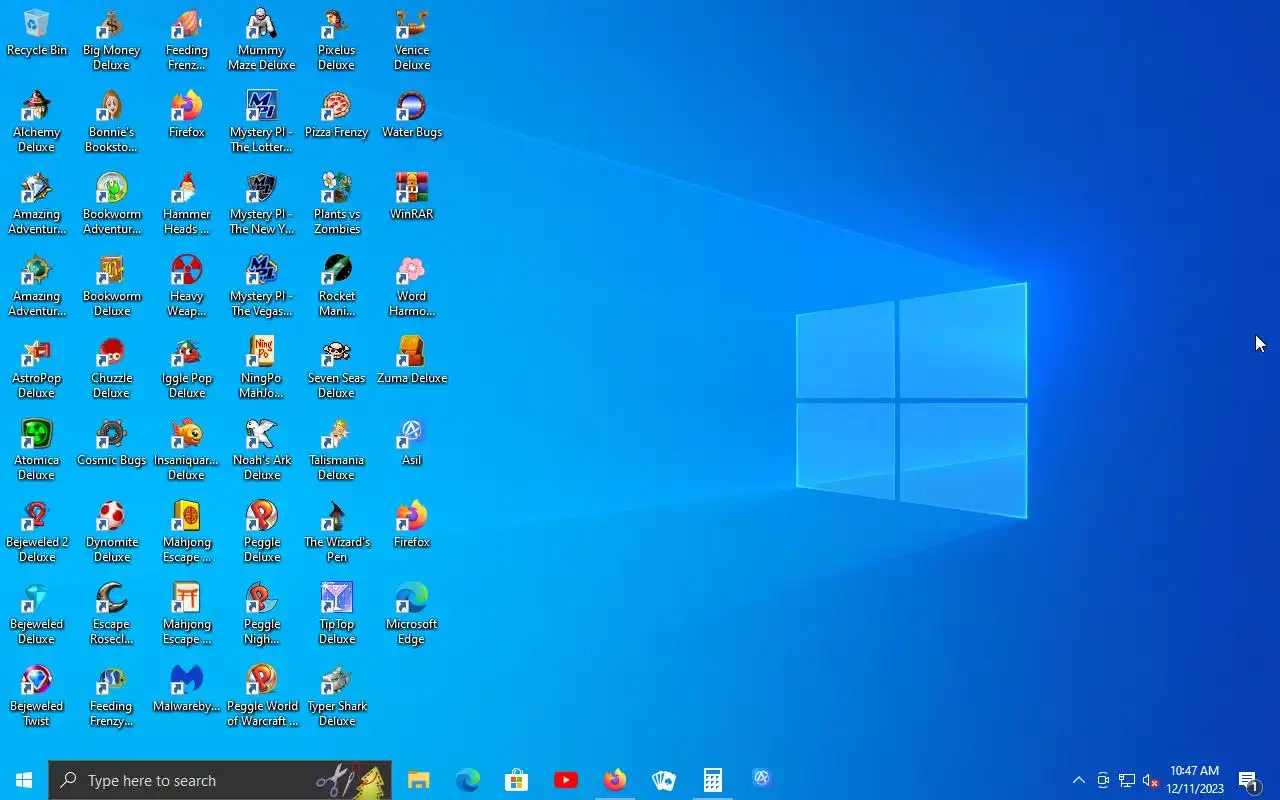Open YouTube from the taskbar

click(x=565, y=780)
